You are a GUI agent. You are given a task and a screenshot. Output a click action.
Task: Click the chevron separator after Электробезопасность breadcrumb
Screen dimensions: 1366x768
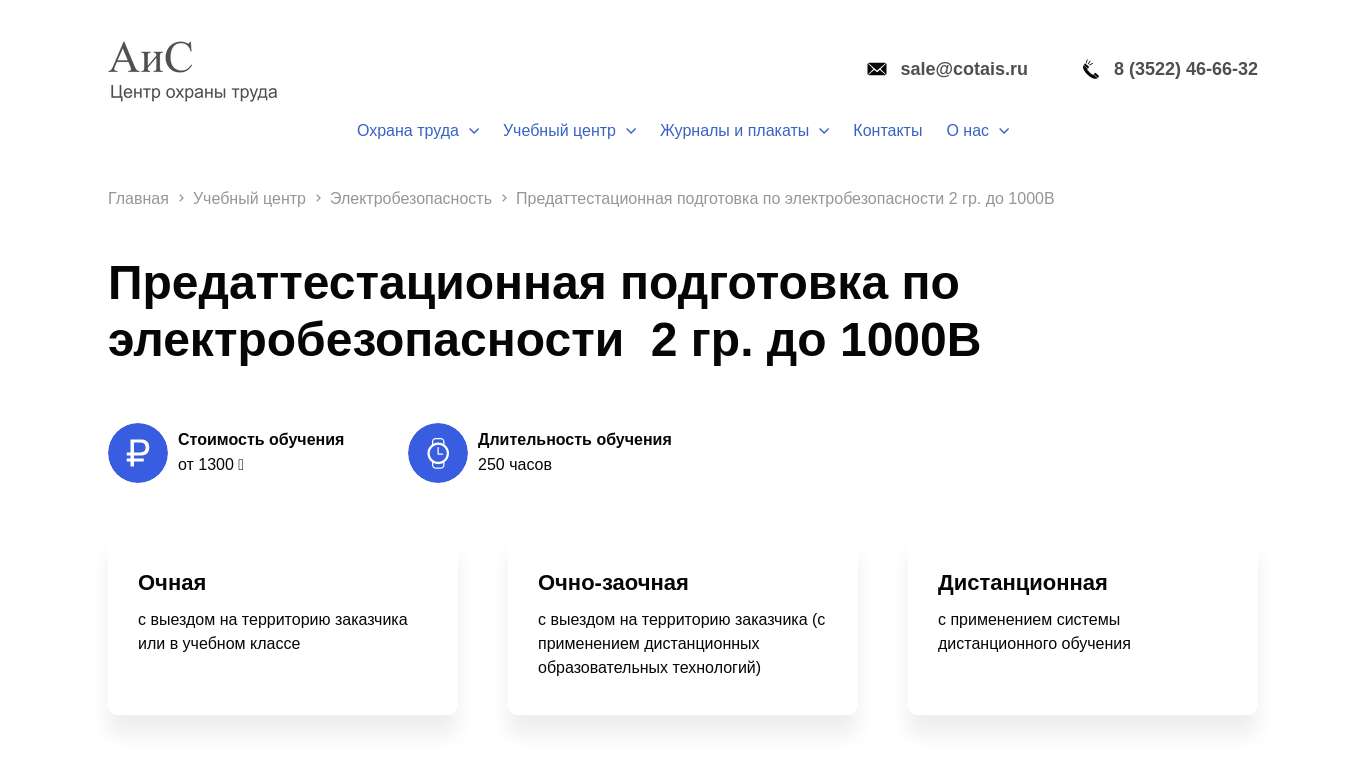coord(504,198)
